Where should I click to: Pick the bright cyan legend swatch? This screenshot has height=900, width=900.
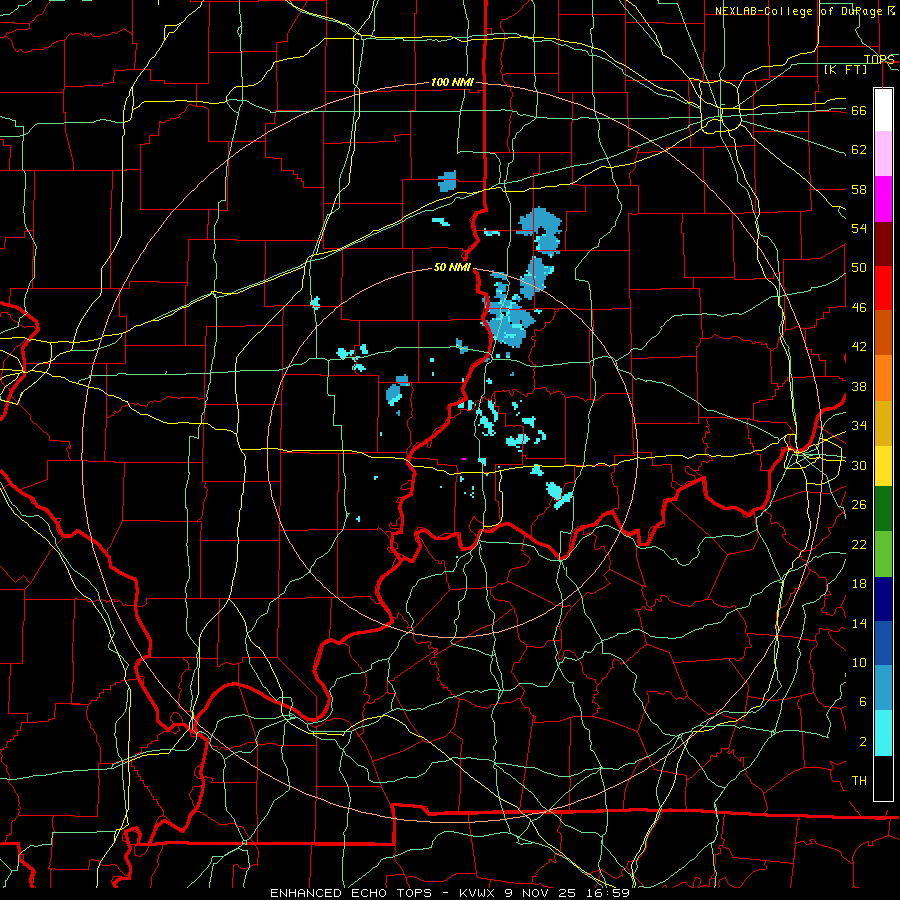[883, 734]
